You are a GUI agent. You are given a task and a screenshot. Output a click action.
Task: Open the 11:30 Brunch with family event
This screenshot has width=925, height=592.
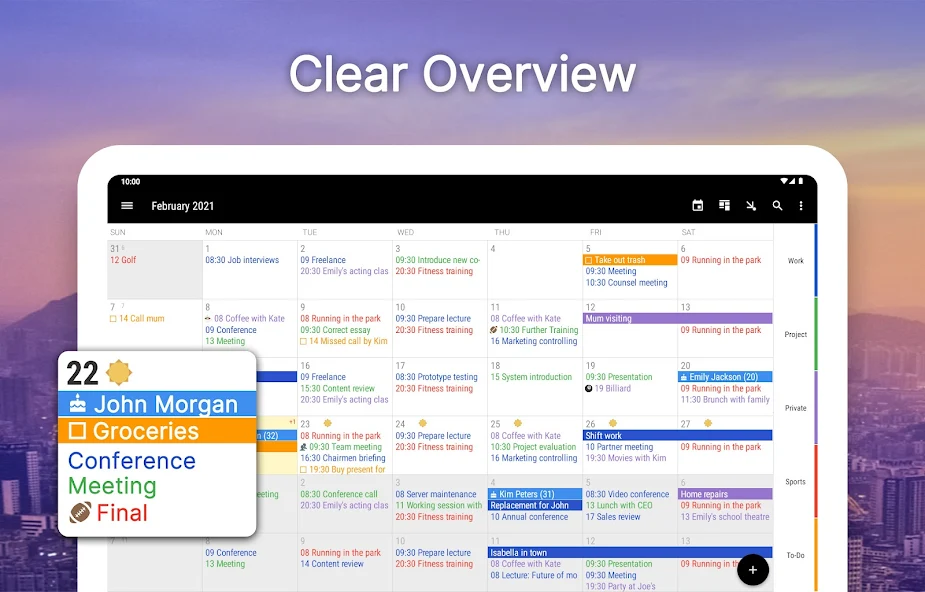point(725,400)
